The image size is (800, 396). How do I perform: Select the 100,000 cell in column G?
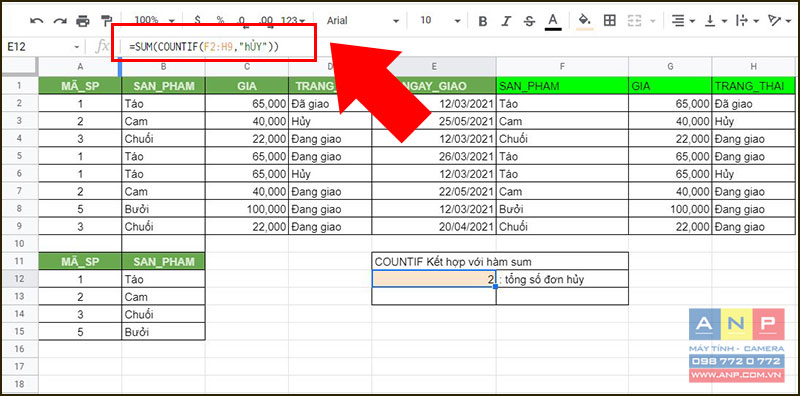point(670,209)
